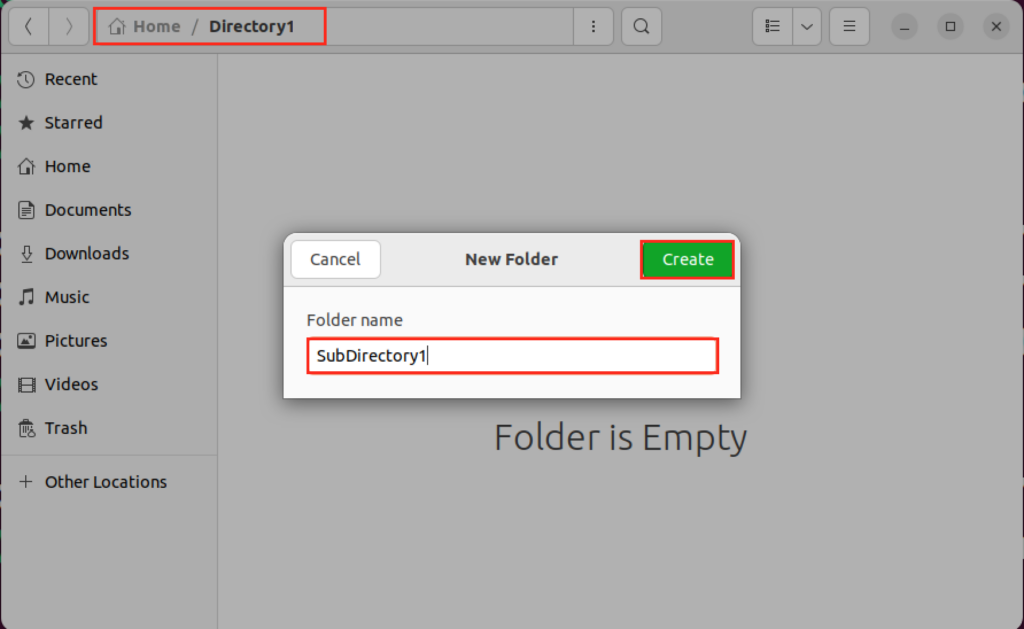Image resolution: width=1024 pixels, height=629 pixels.
Task: Select Directory1 in the path bar
Action: coord(251,27)
